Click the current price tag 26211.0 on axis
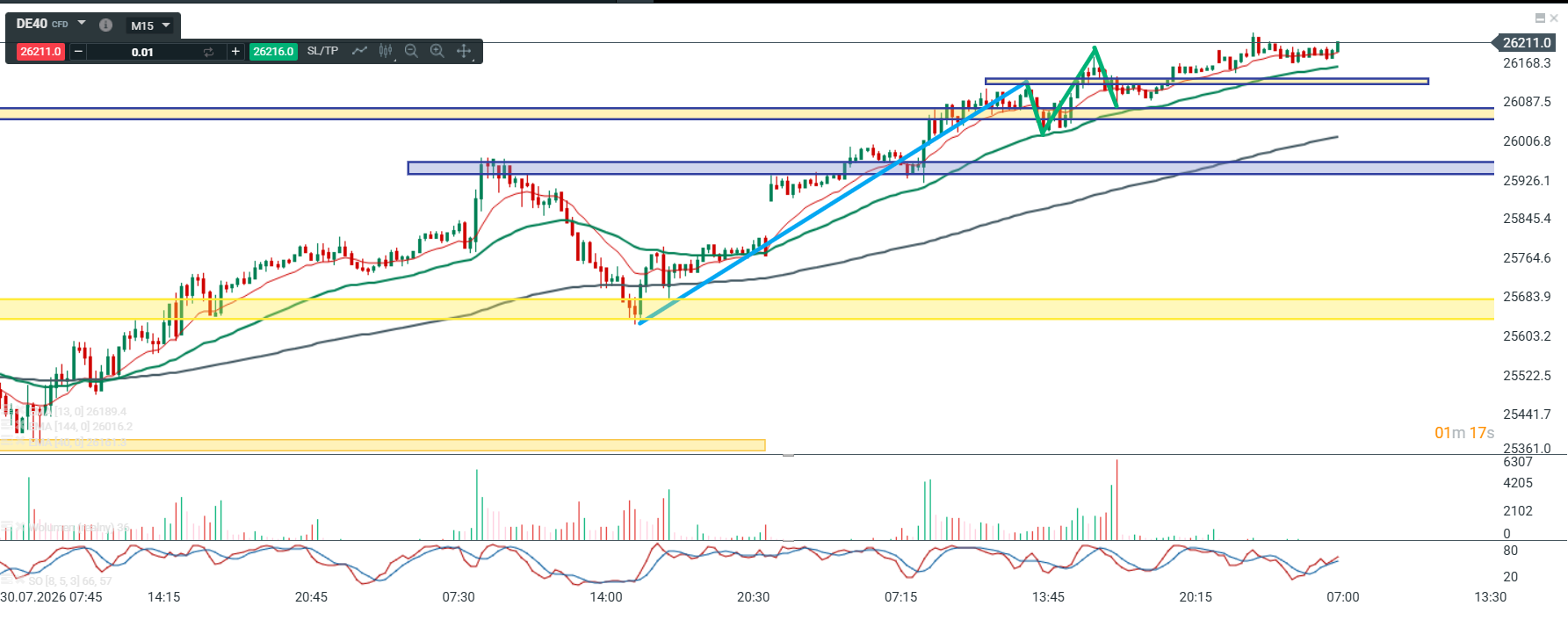1568x620 pixels. pos(1526,42)
